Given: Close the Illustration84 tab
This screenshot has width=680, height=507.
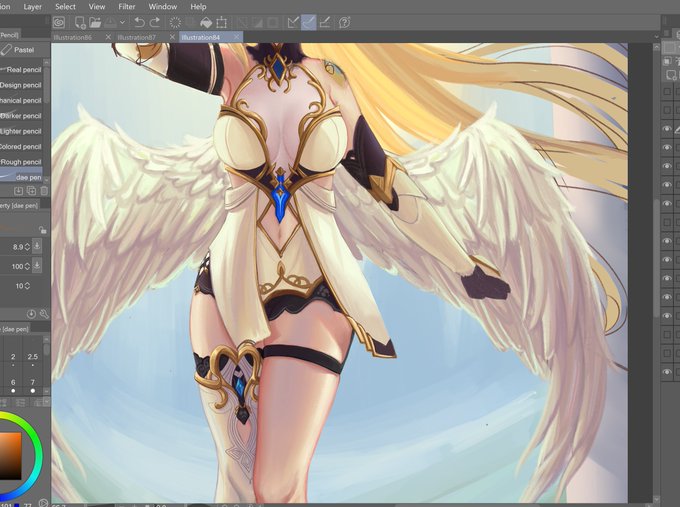Looking at the screenshot, I should [x=236, y=37].
